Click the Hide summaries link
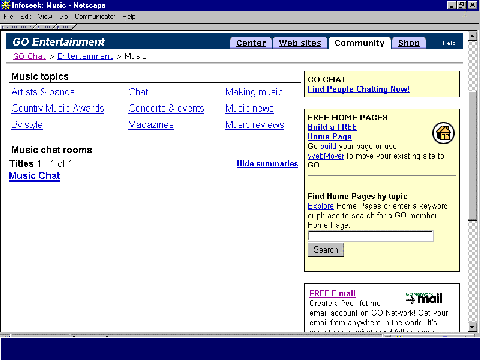Screen dimensions: 480x360 point(267,163)
